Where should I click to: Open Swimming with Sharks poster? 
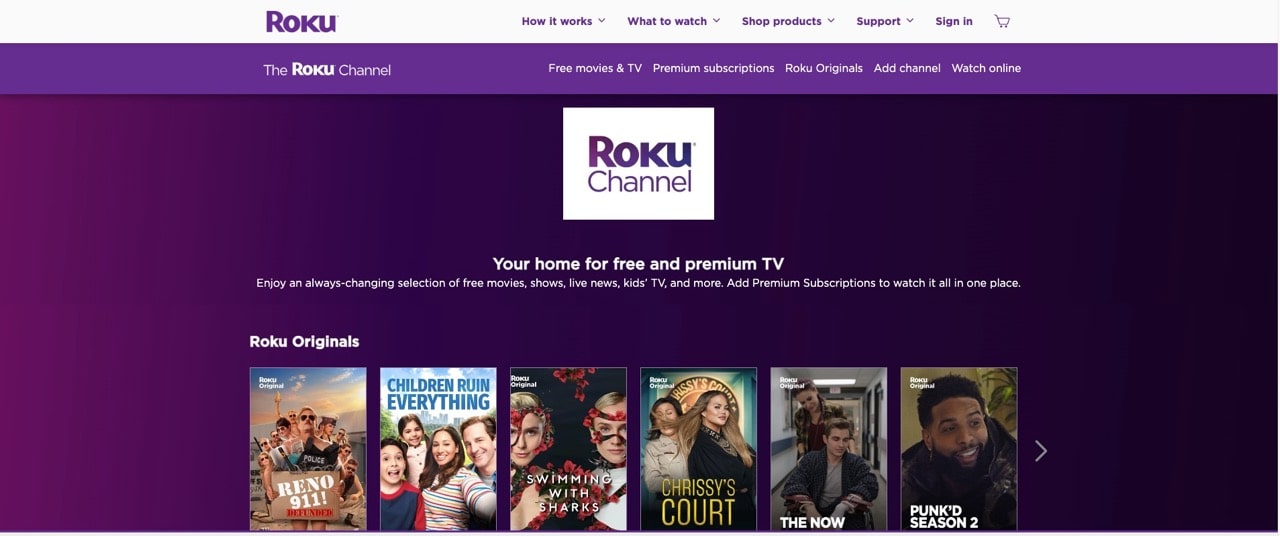coord(568,449)
